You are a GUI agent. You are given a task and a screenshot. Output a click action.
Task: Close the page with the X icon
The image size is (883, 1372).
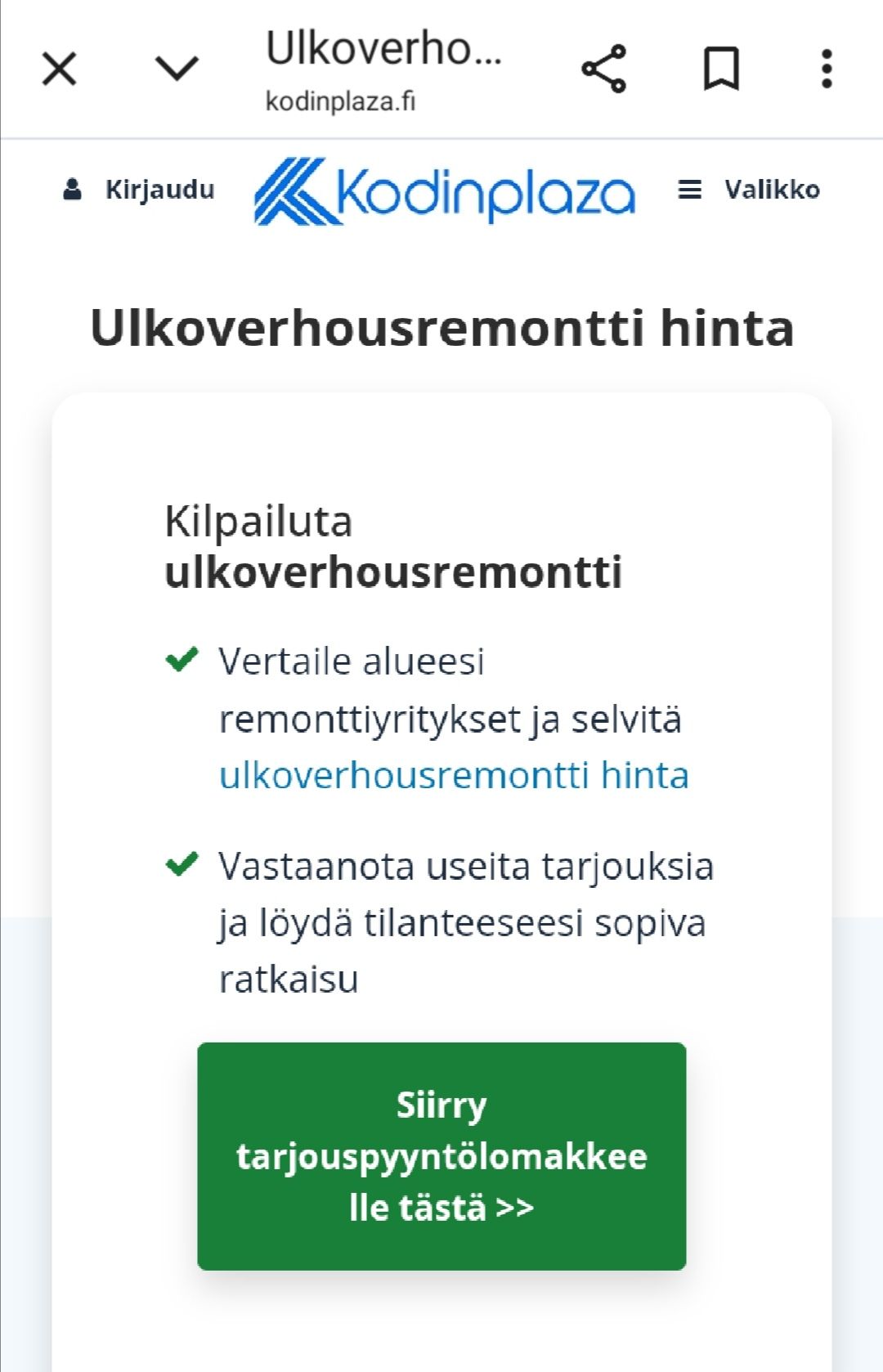tap(59, 69)
